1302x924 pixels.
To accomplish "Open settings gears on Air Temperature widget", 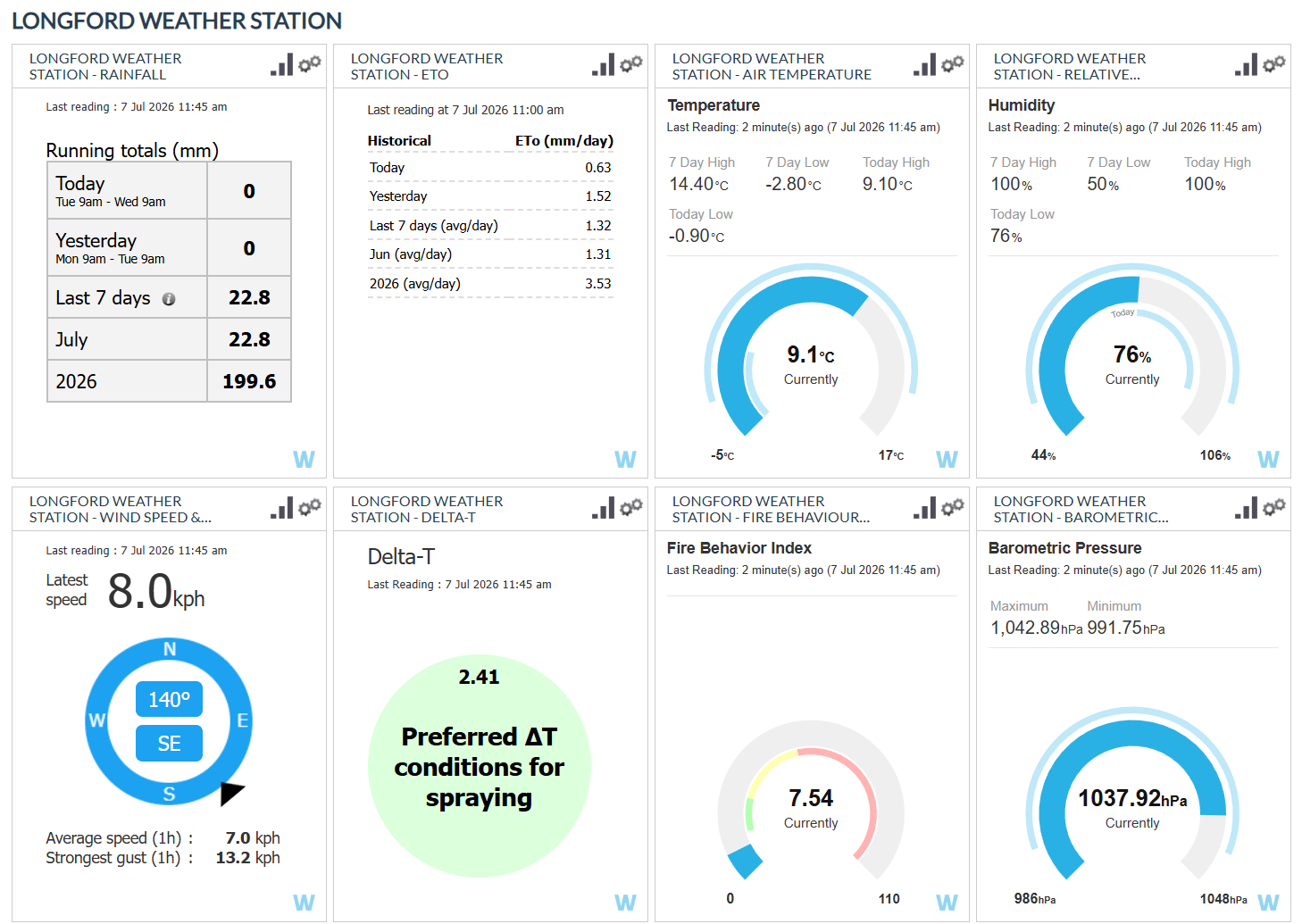I will pyautogui.click(x=953, y=63).
